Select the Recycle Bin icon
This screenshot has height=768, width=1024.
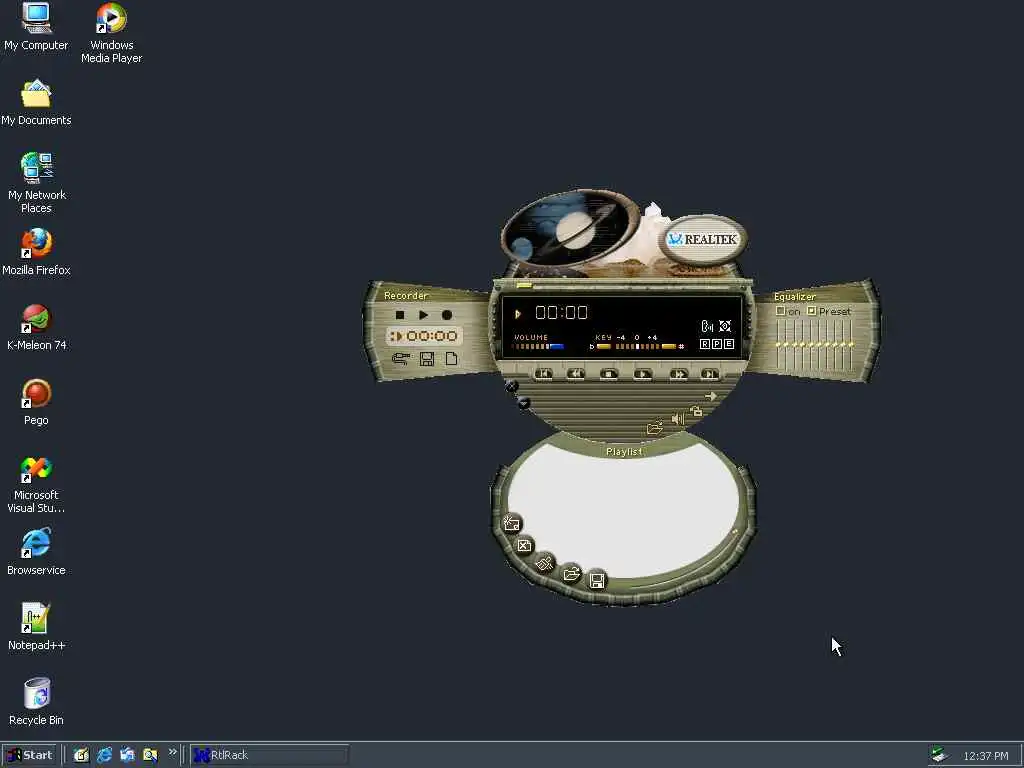(37, 701)
